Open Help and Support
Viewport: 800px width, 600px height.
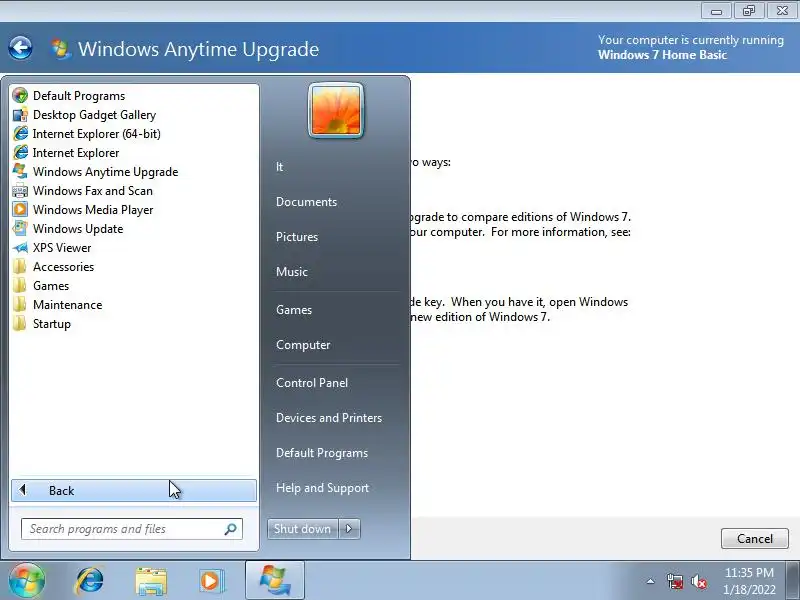(322, 488)
